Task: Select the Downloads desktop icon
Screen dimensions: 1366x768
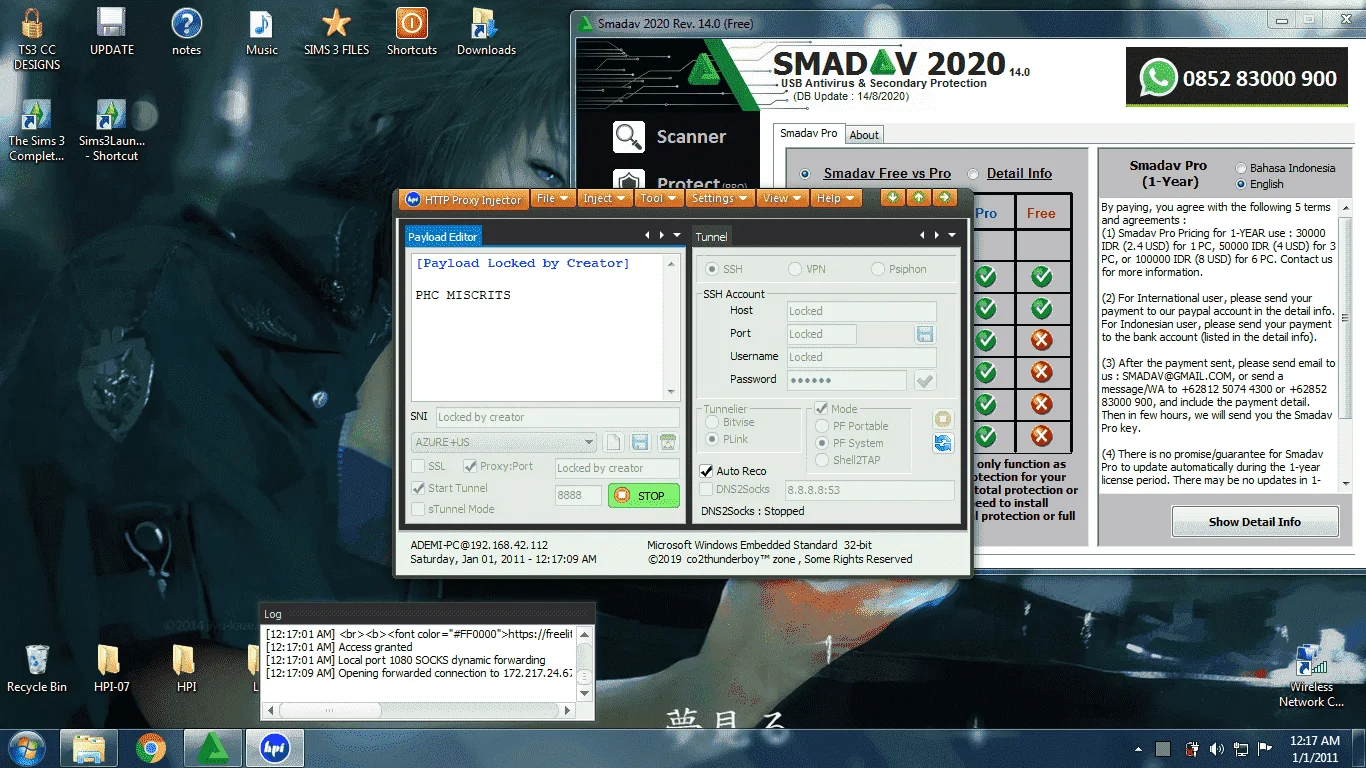Action: point(487,33)
